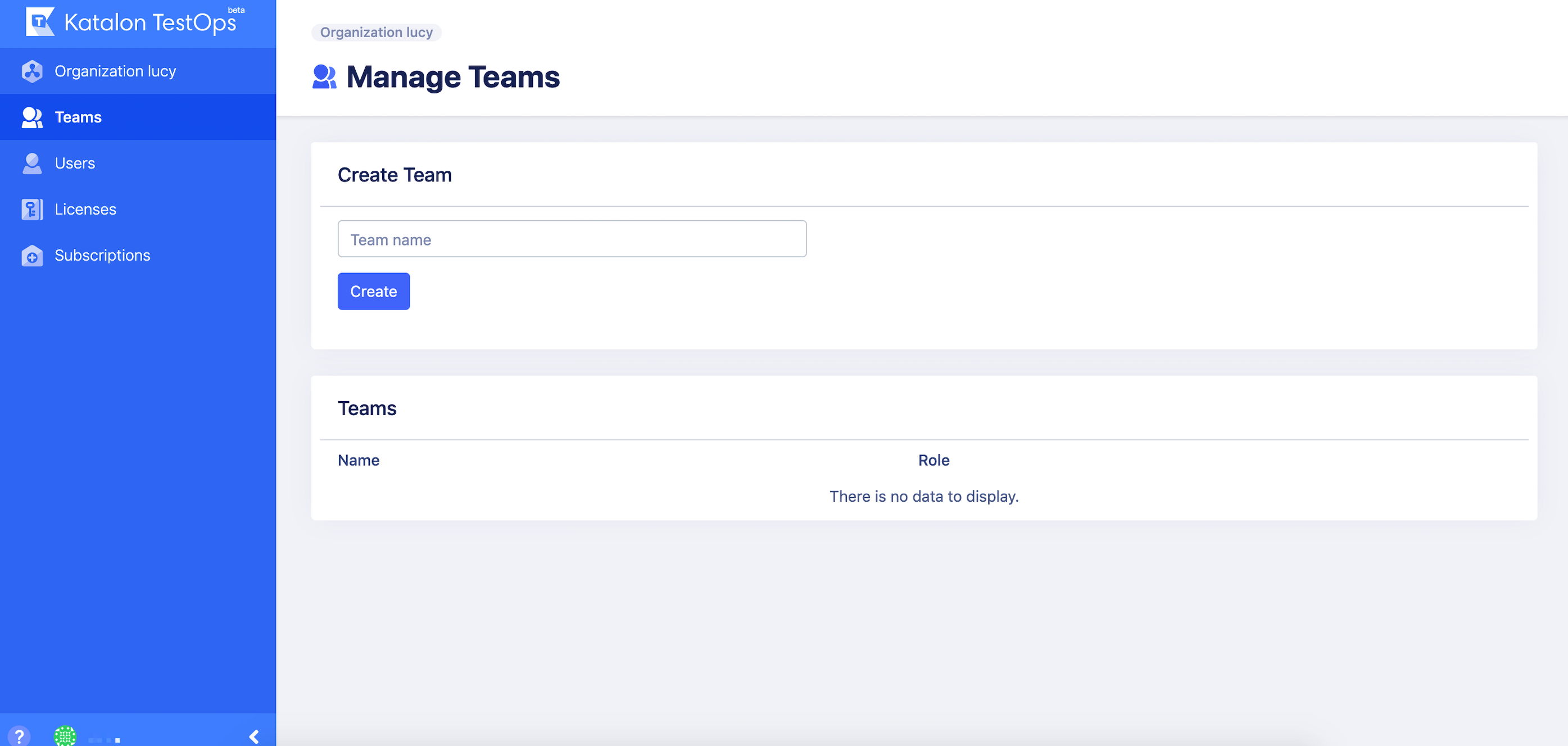
Task: Collapse the sidebar with the chevron
Action: [x=254, y=736]
